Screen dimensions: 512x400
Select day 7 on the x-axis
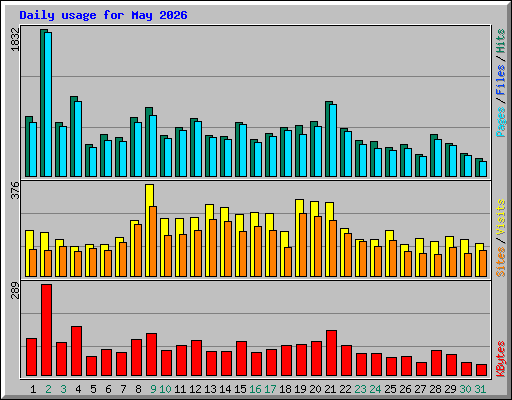click(123, 389)
